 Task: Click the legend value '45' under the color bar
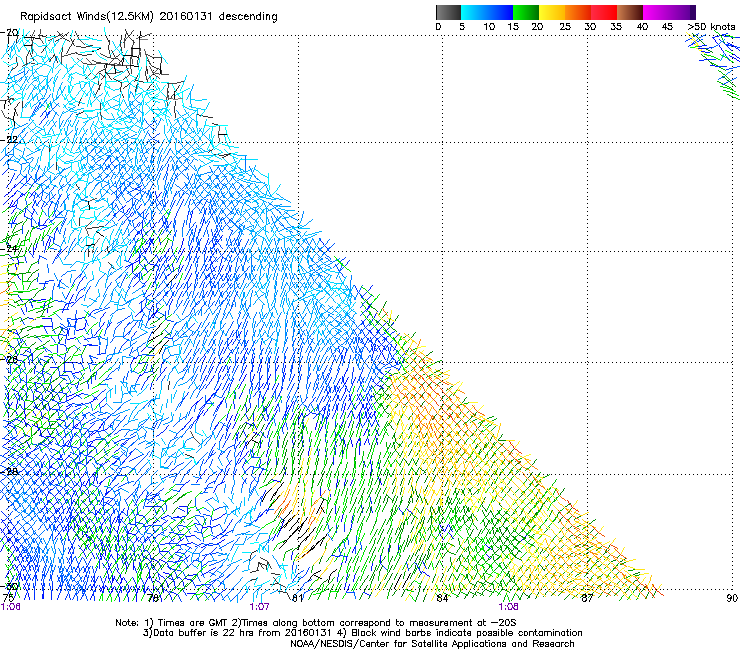pos(667,27)
